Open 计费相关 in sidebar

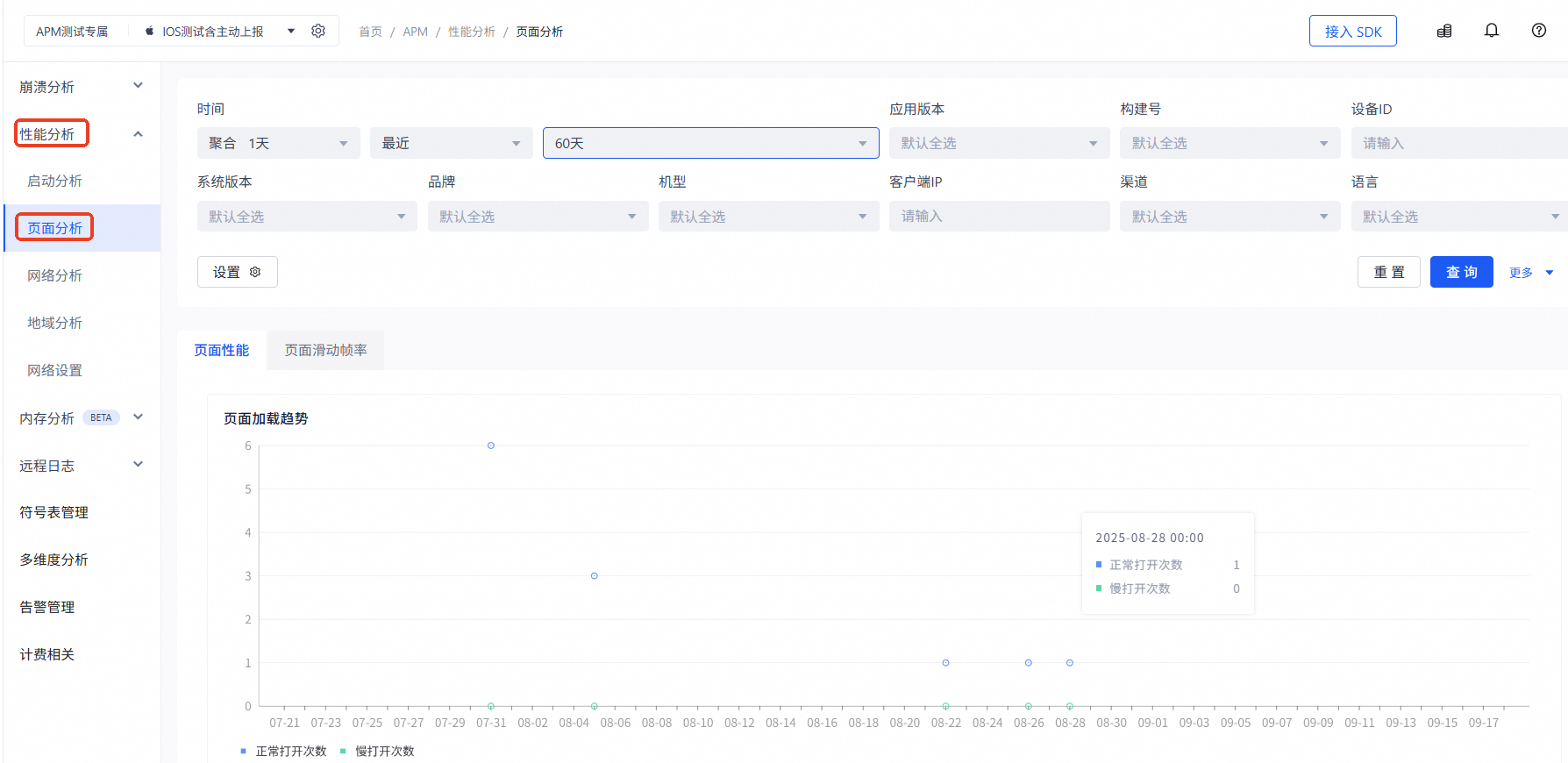pyautogui.click(x=47, y=654)
